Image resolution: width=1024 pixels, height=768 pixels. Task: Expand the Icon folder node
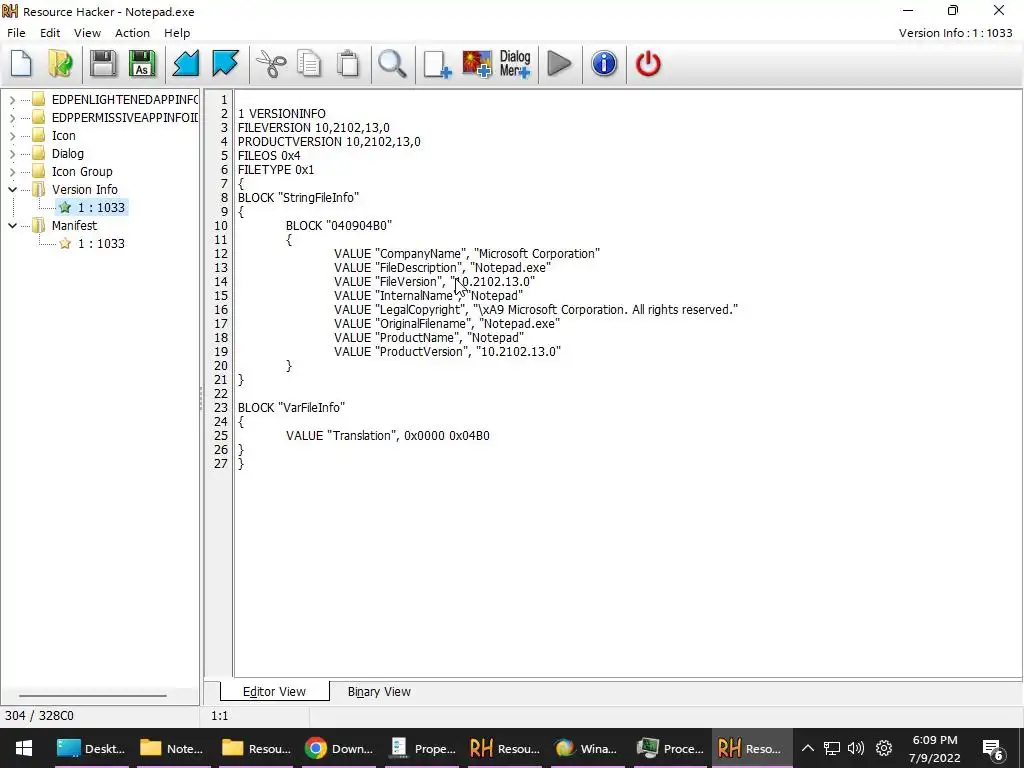tap(12, 136)
